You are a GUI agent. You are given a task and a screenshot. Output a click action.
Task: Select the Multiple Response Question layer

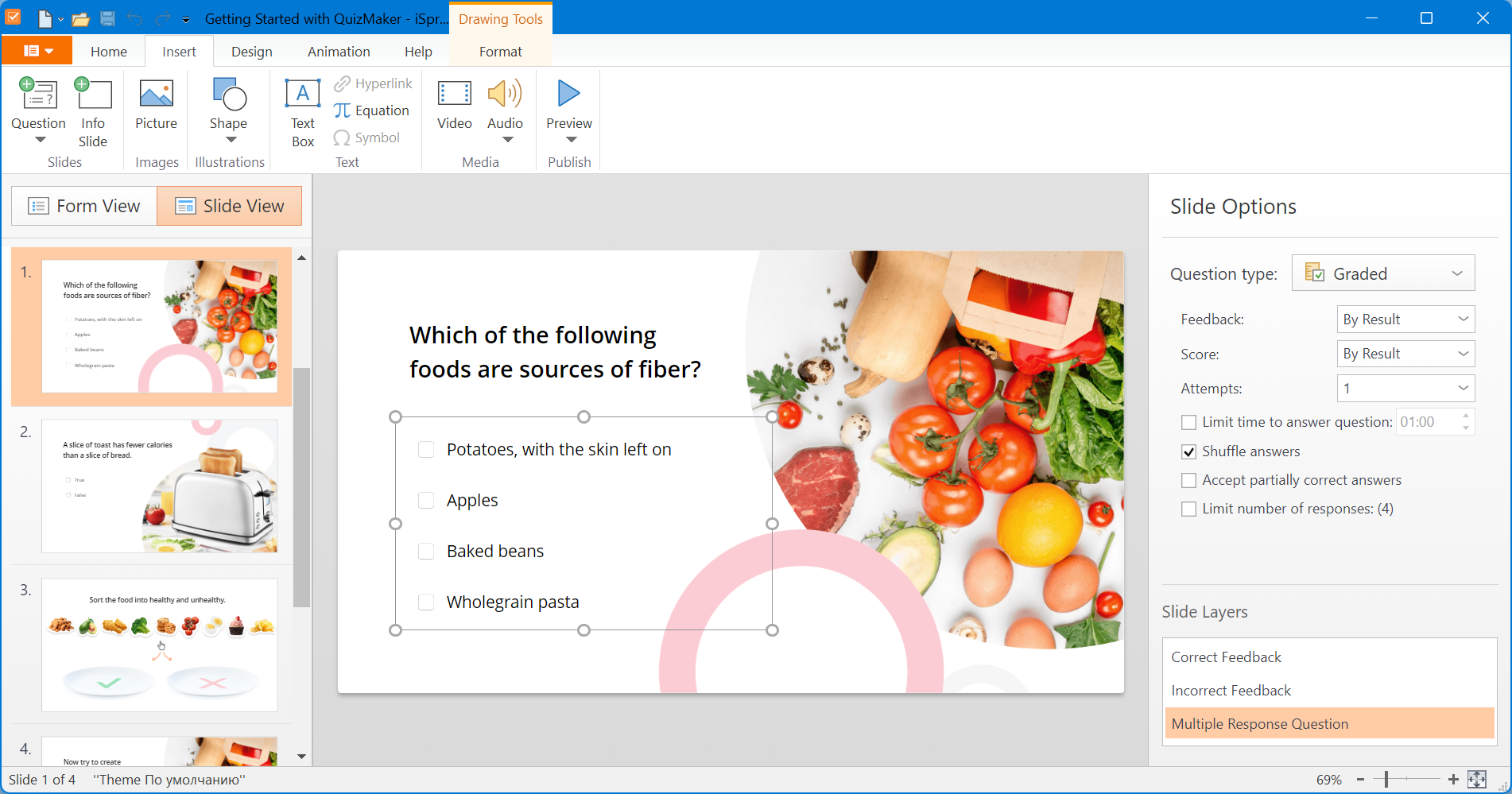(1260, 723)
